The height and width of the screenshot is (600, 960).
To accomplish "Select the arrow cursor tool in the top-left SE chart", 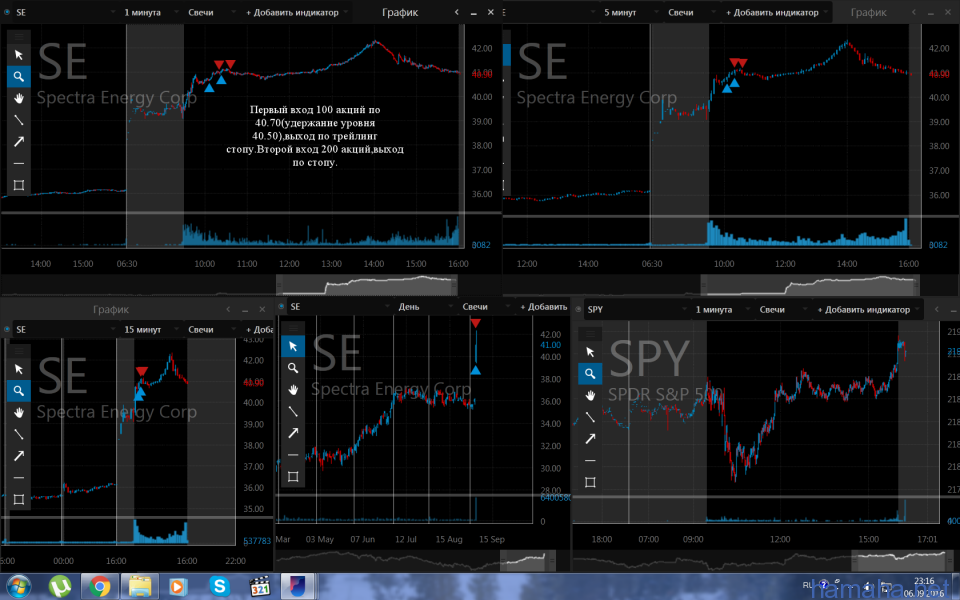I will 18,54.
